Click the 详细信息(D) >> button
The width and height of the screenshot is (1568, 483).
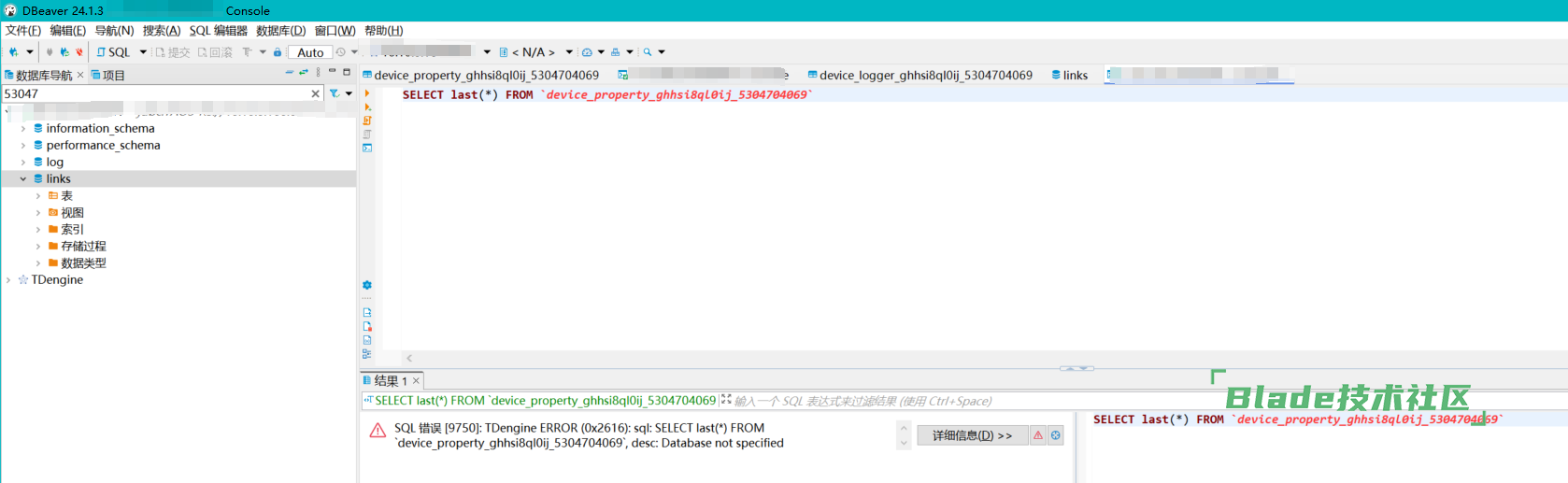coord(972,435)
